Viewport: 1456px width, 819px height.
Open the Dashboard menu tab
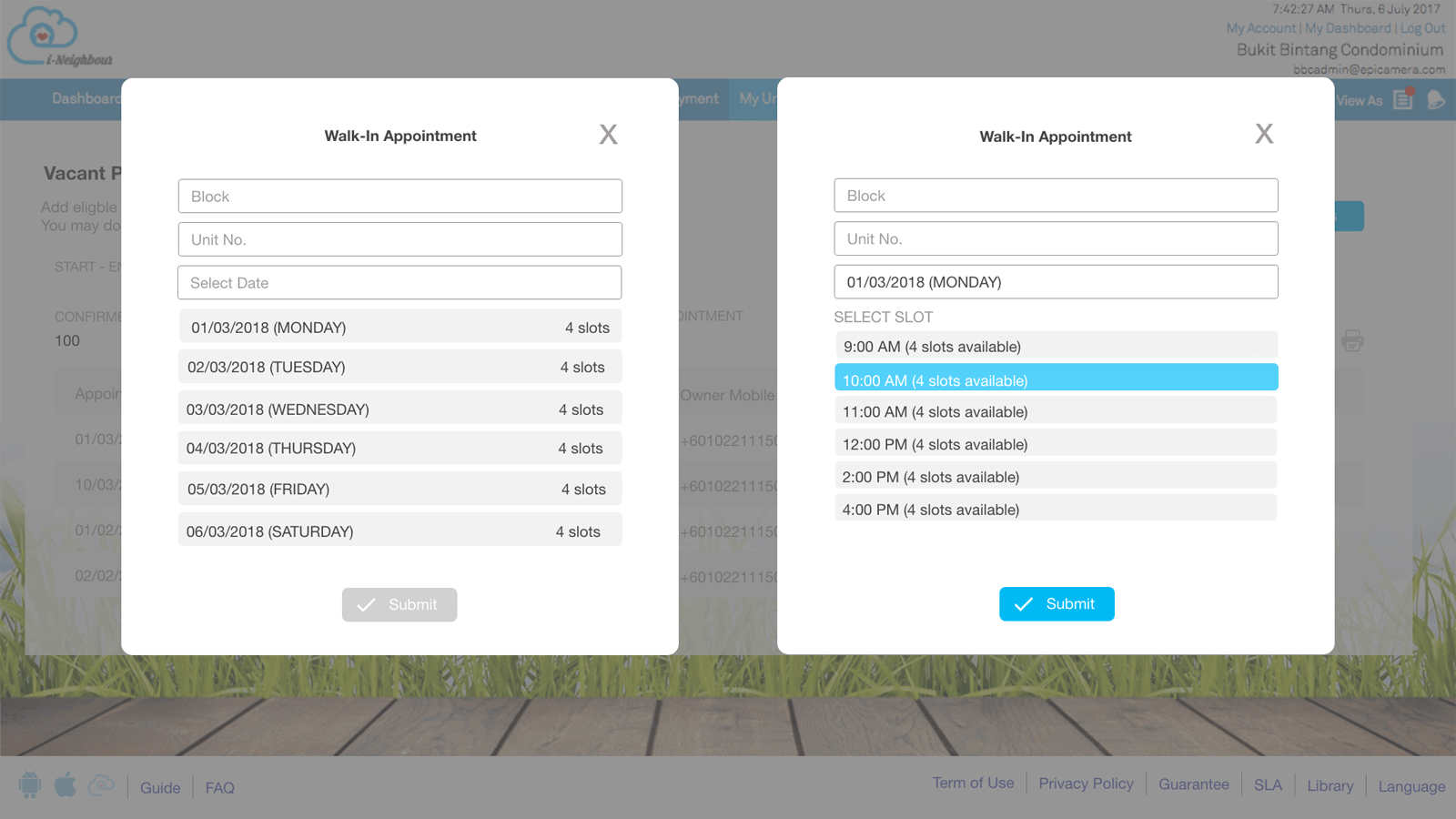pos(86,98)
